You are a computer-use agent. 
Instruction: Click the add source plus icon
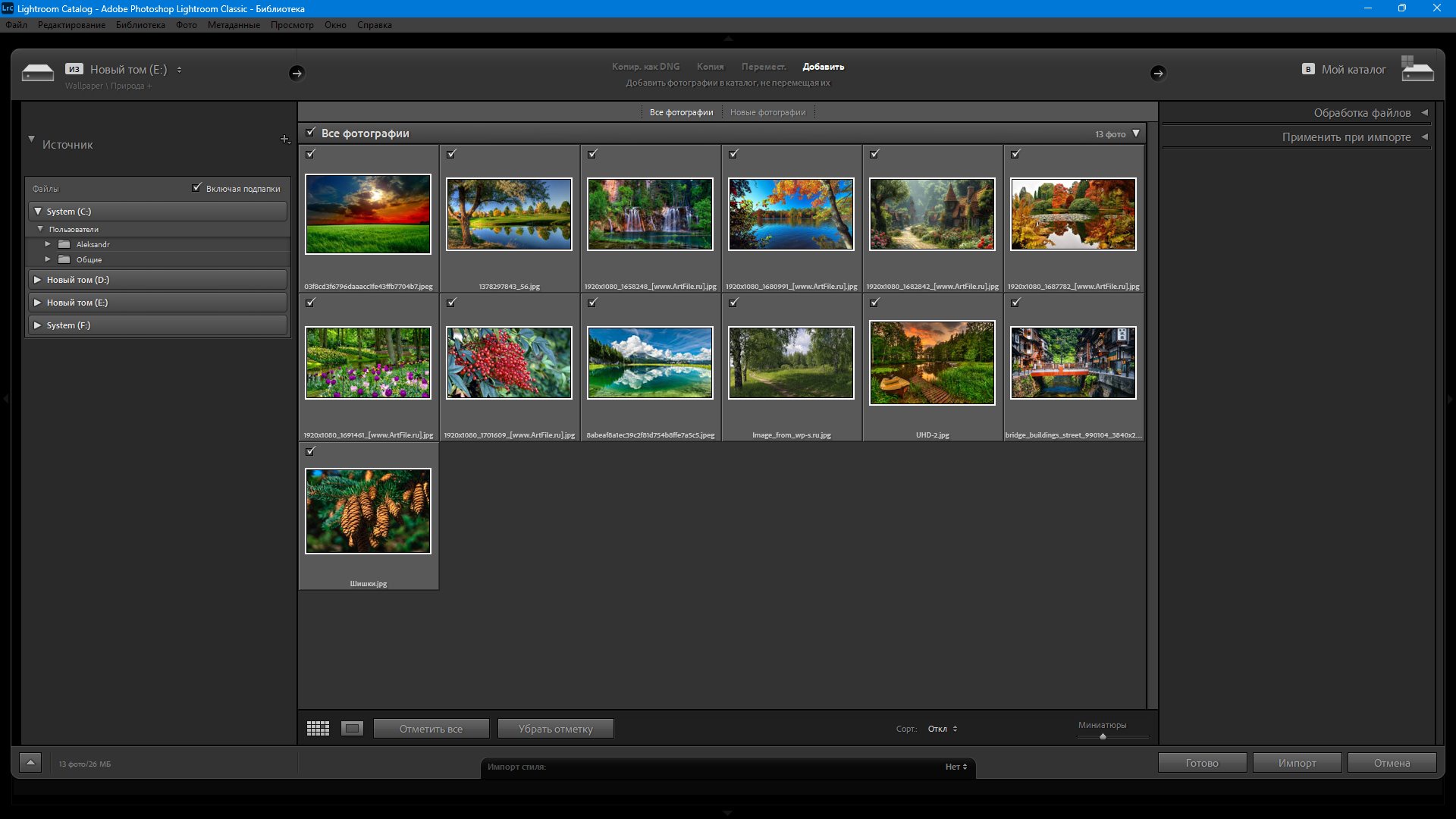coord(284,139)
